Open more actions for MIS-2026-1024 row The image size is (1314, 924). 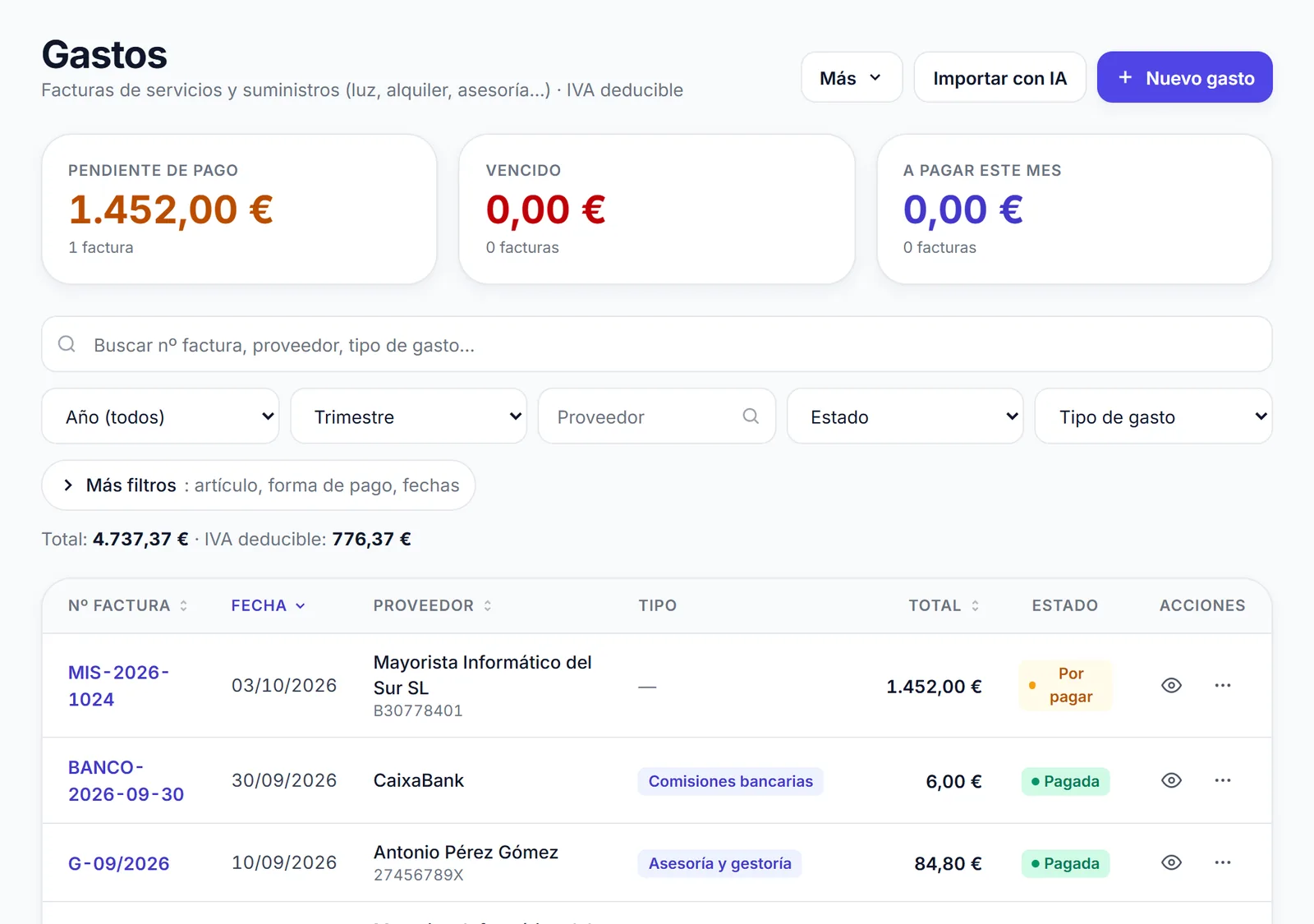(x=1223, y=685)
